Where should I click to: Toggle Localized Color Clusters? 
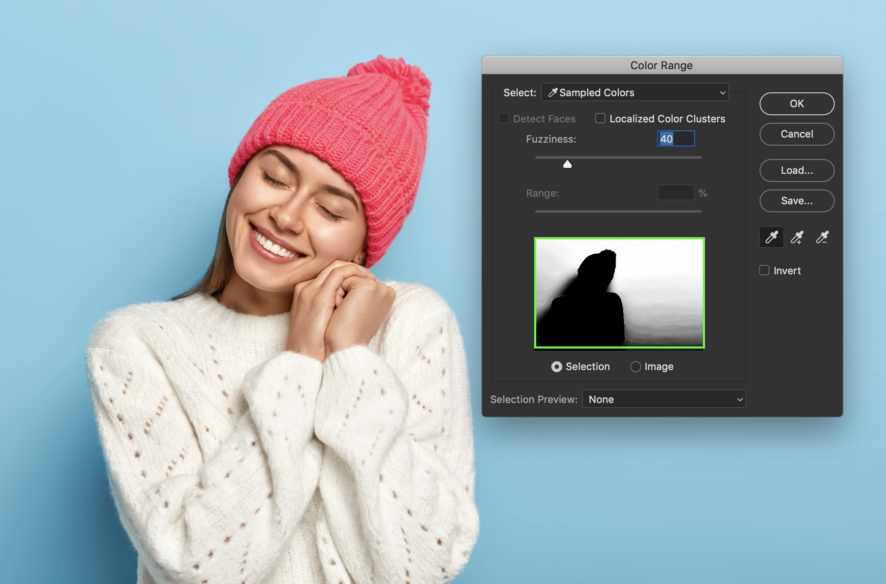coord(600,118)
